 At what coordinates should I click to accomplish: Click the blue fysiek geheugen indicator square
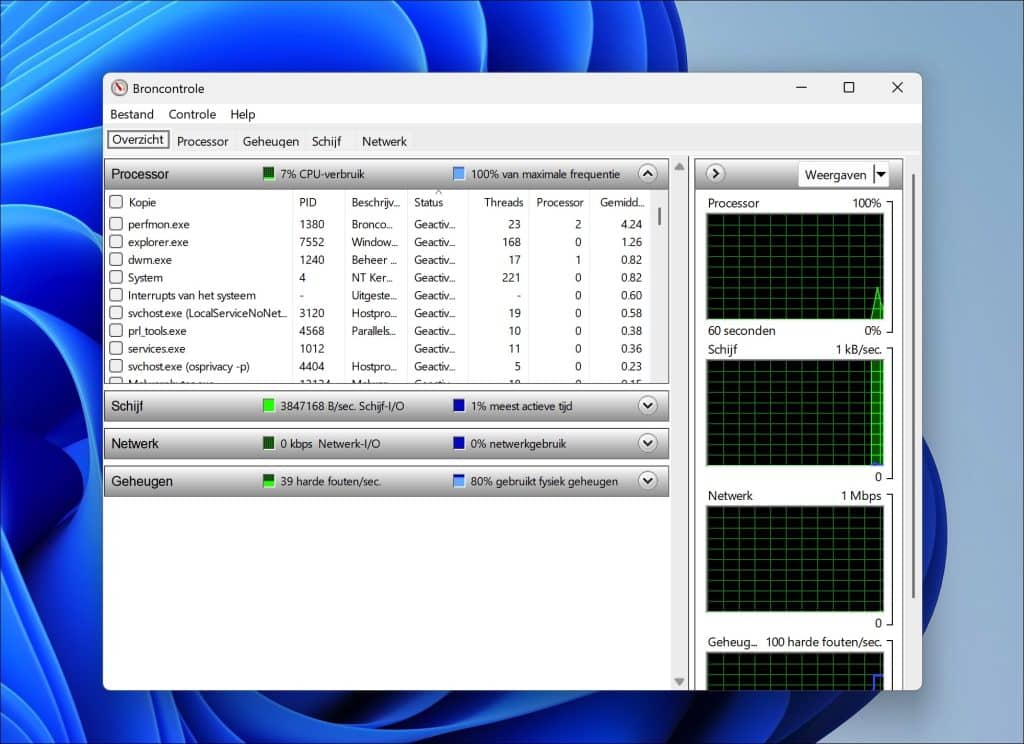coord(459,481)
